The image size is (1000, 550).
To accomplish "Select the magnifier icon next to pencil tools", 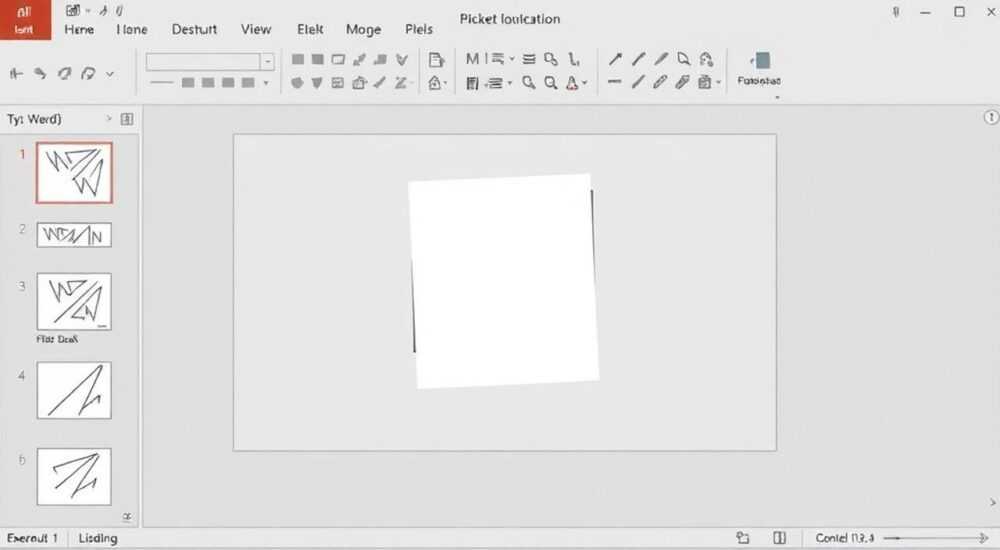I will 683,59.
